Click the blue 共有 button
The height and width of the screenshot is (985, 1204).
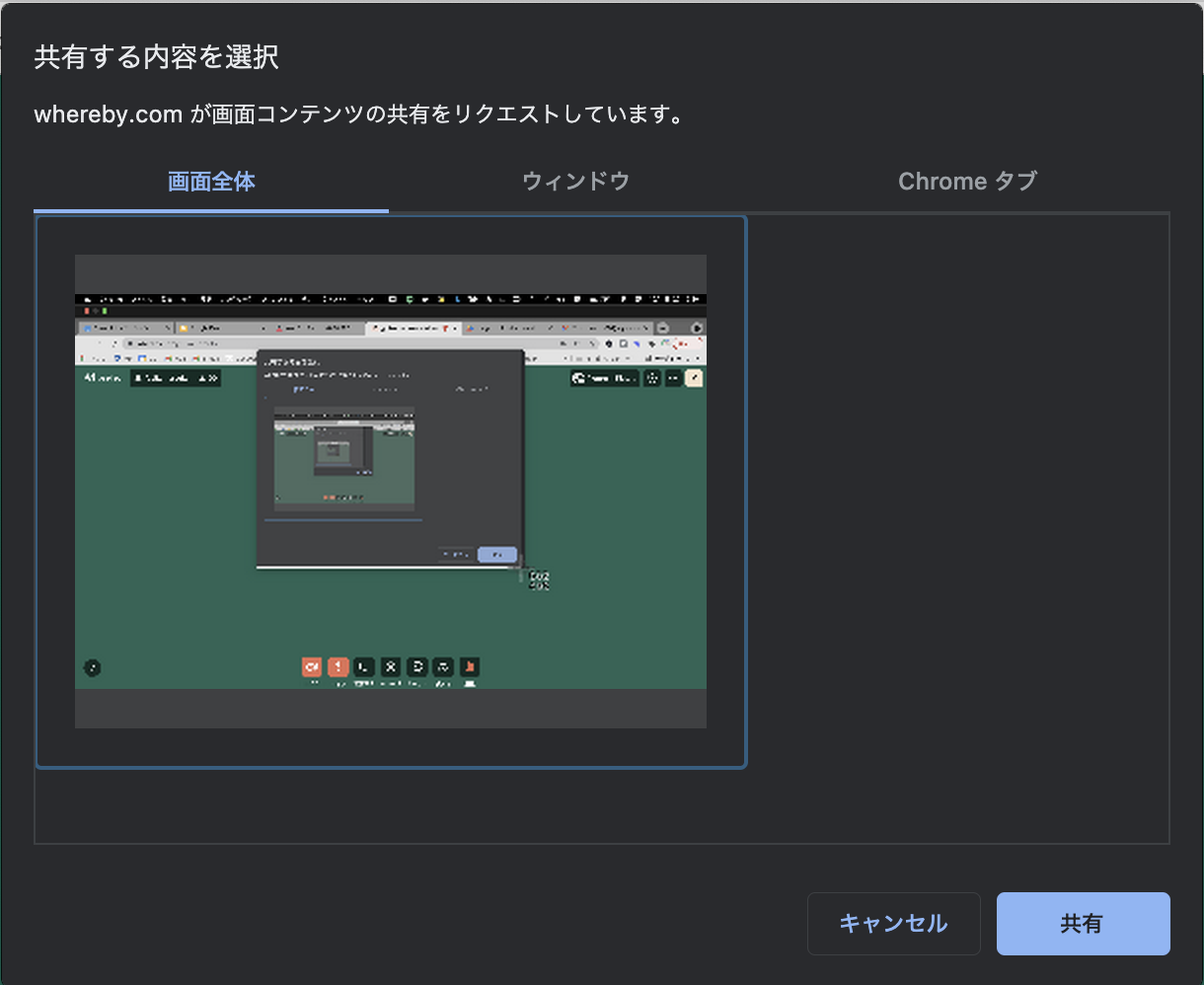[x=1083, y=924]
